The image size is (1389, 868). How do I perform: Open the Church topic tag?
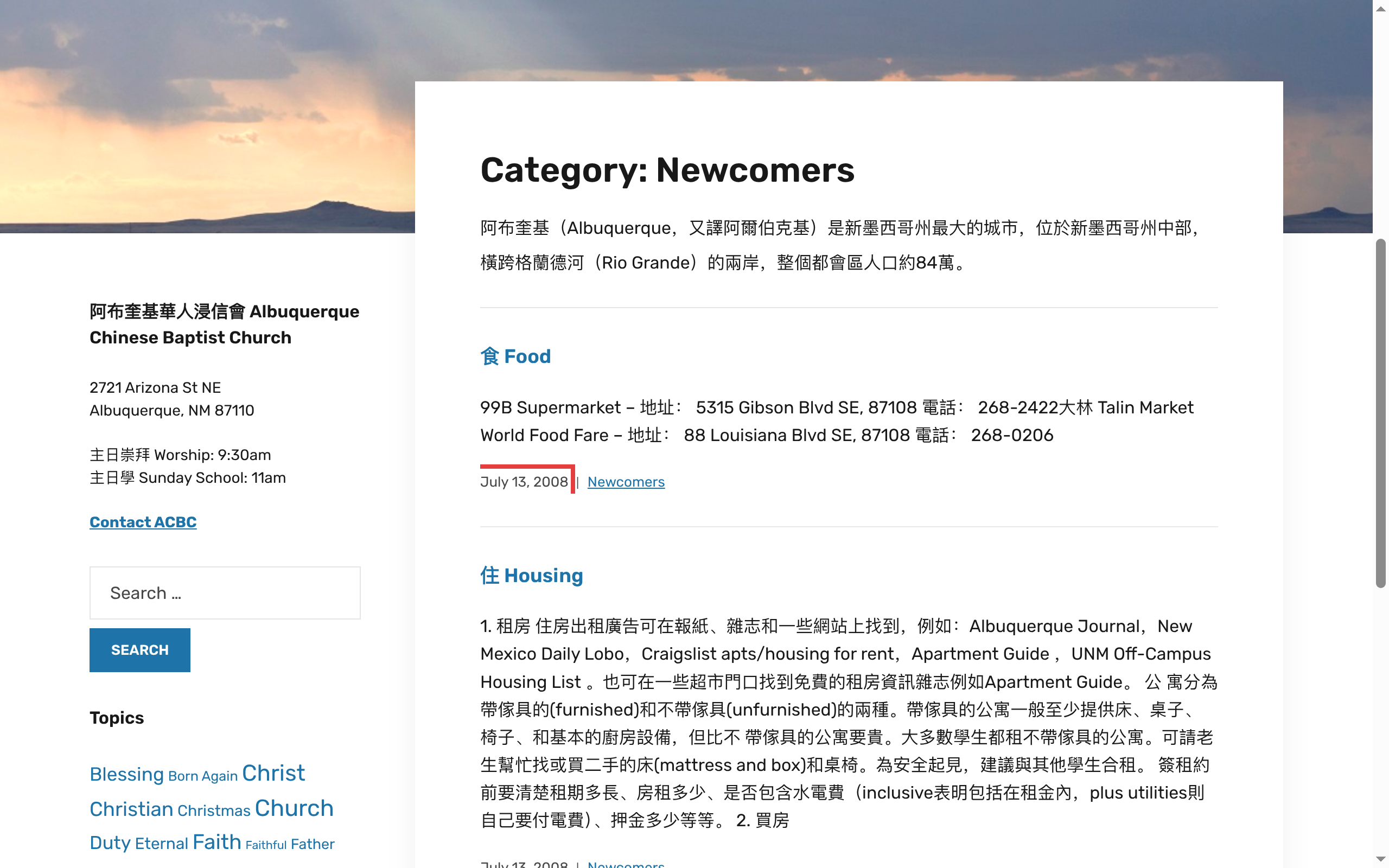[x=294, y=808]
